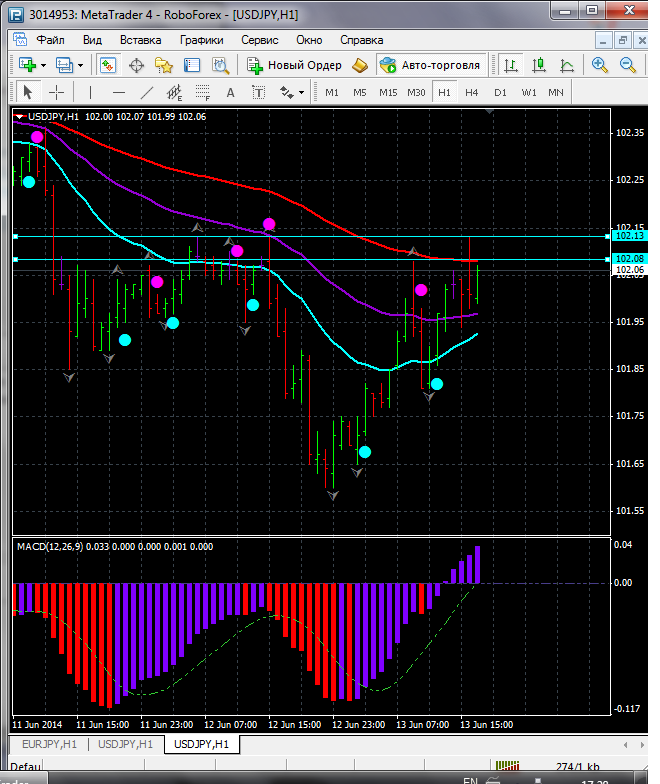
Task: Select the crosshair tool
Action: [57, 92]
